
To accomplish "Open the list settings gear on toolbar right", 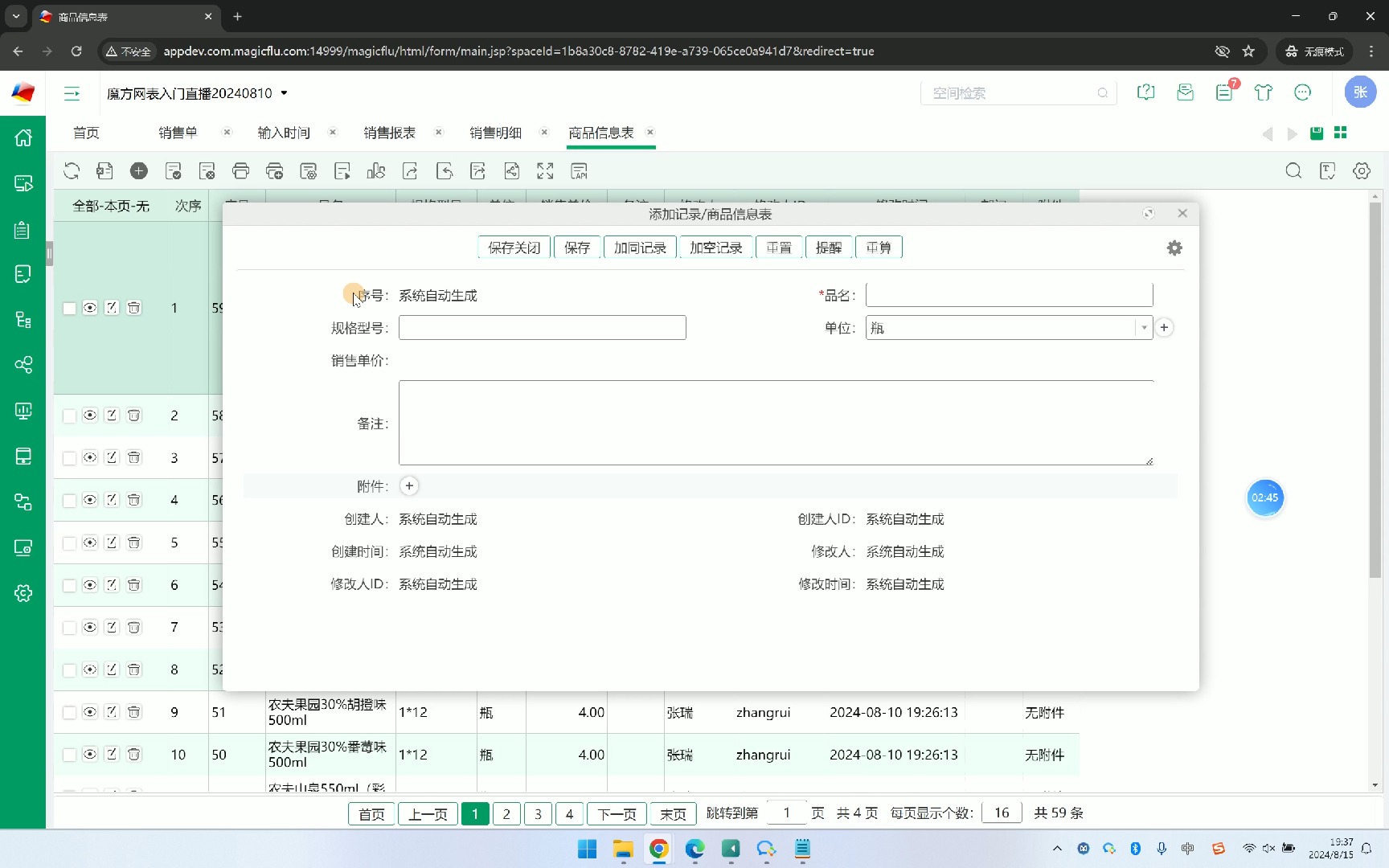I will pos(1362,170).
